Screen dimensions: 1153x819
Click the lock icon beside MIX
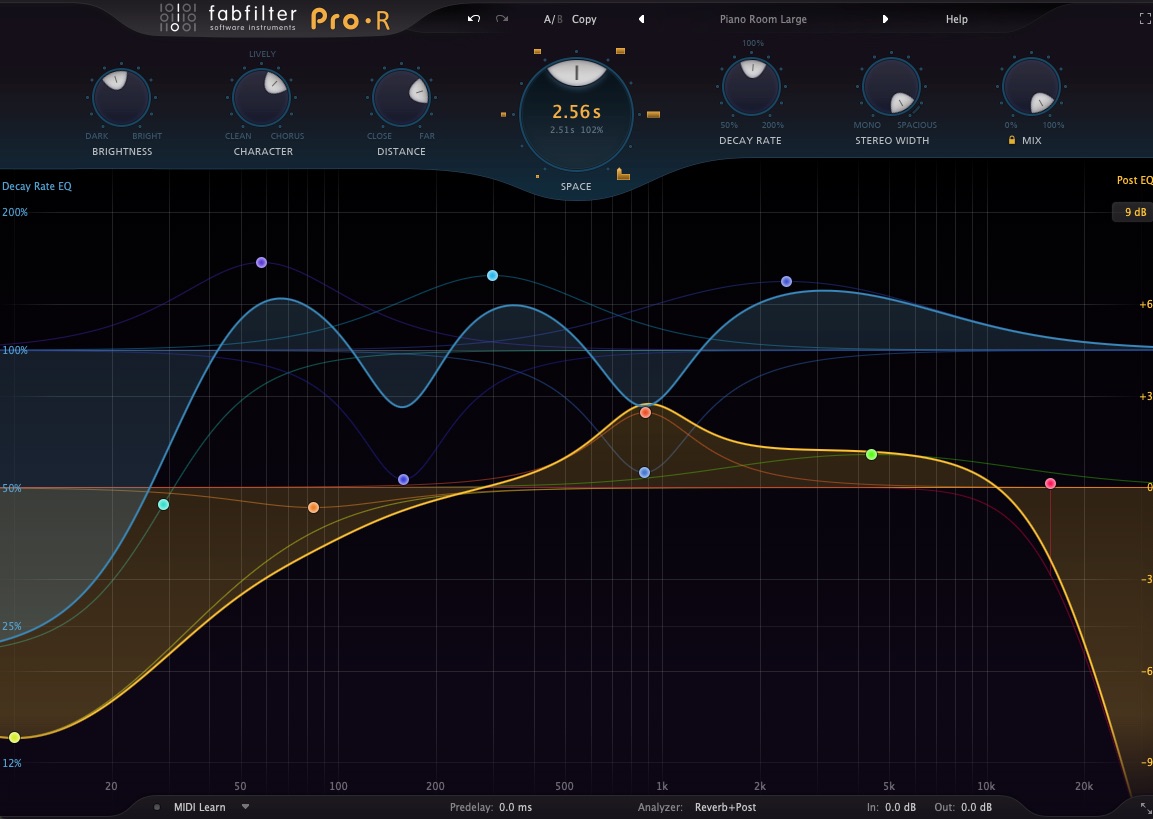coord(1011,141)
